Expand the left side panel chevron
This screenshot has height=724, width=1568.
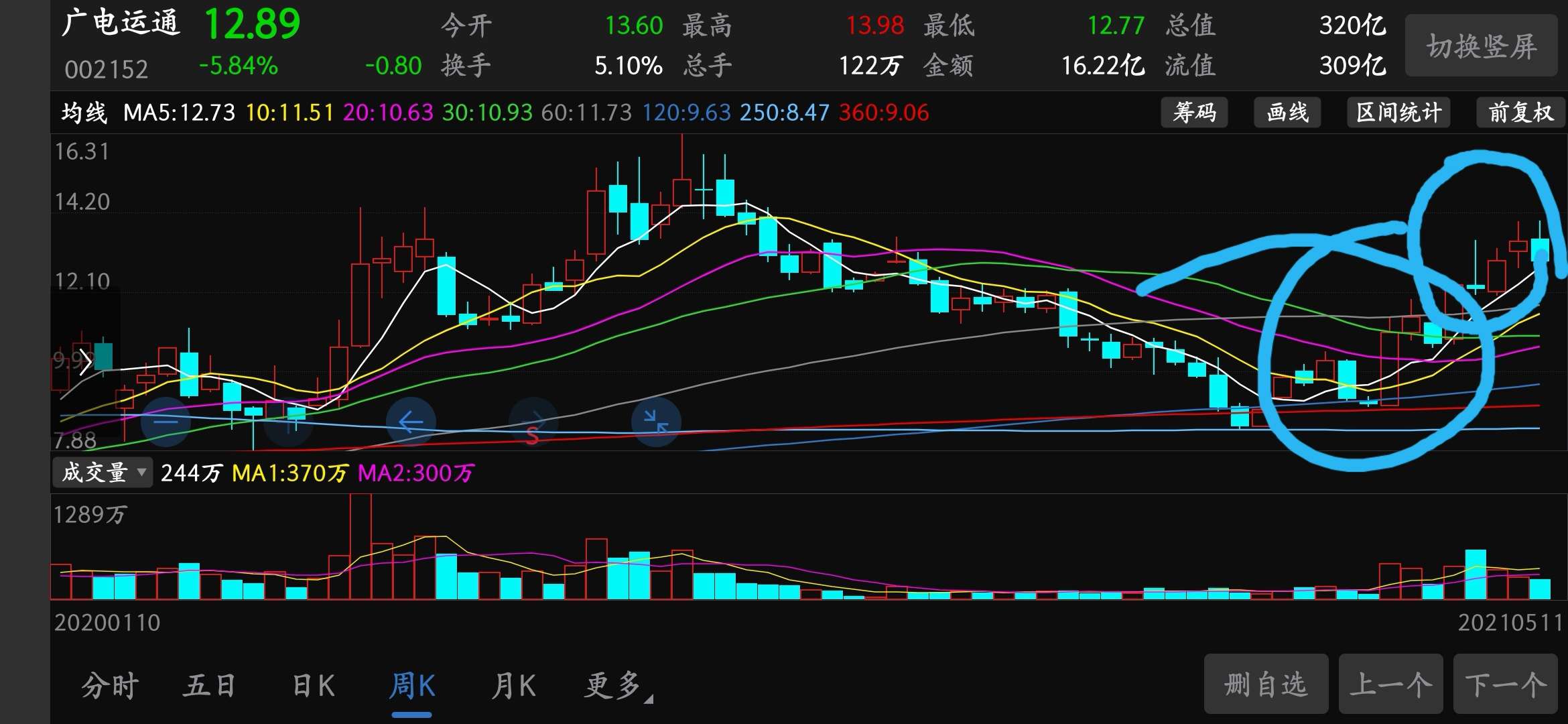click(x=85, y=362)
